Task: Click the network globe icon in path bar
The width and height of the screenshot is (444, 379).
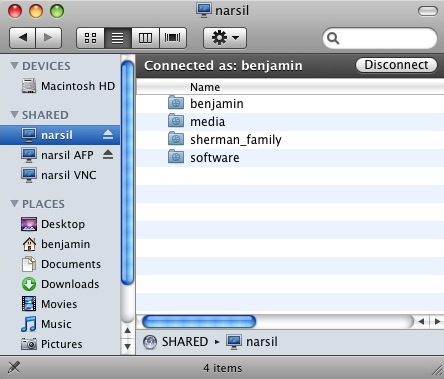Action: click(150, 342)
